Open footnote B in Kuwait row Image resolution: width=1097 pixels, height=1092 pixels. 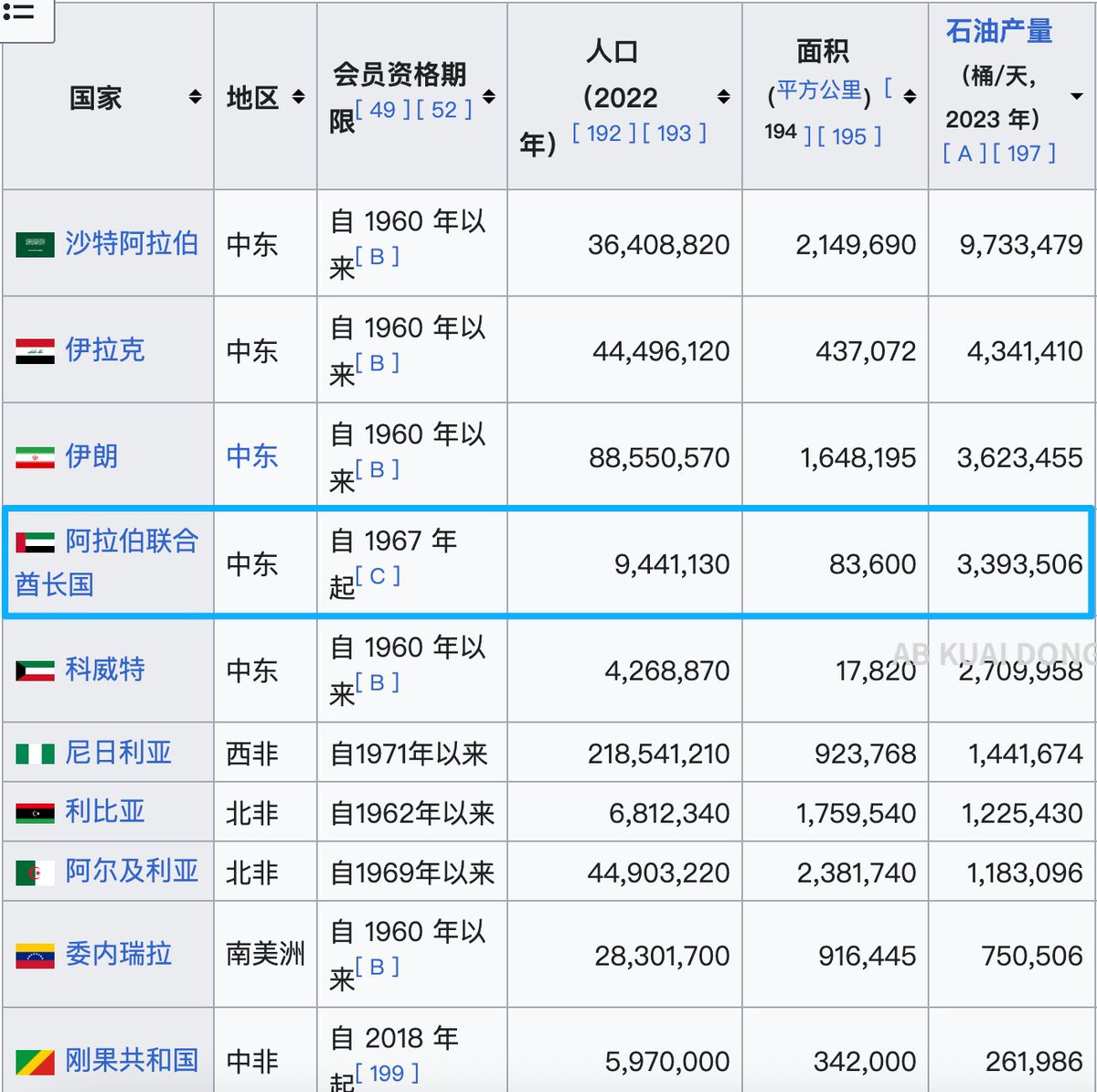(378, 682)
